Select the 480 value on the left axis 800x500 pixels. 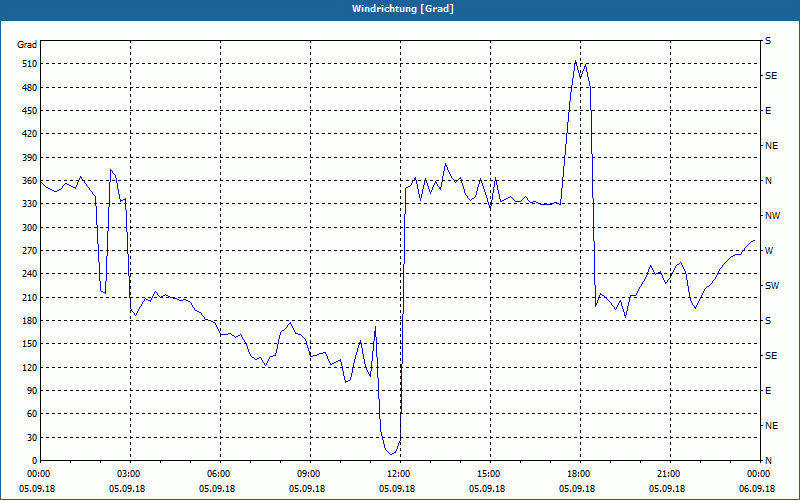30,88
